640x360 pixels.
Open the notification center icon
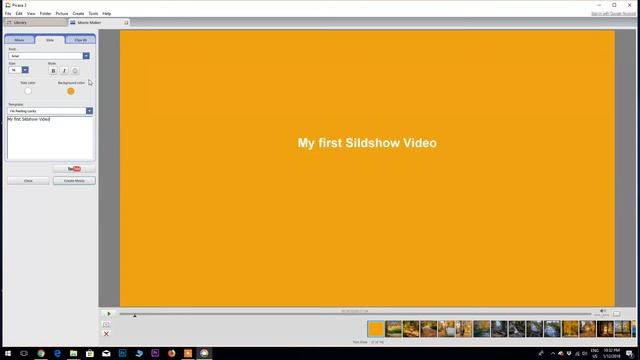click(629, 353)
